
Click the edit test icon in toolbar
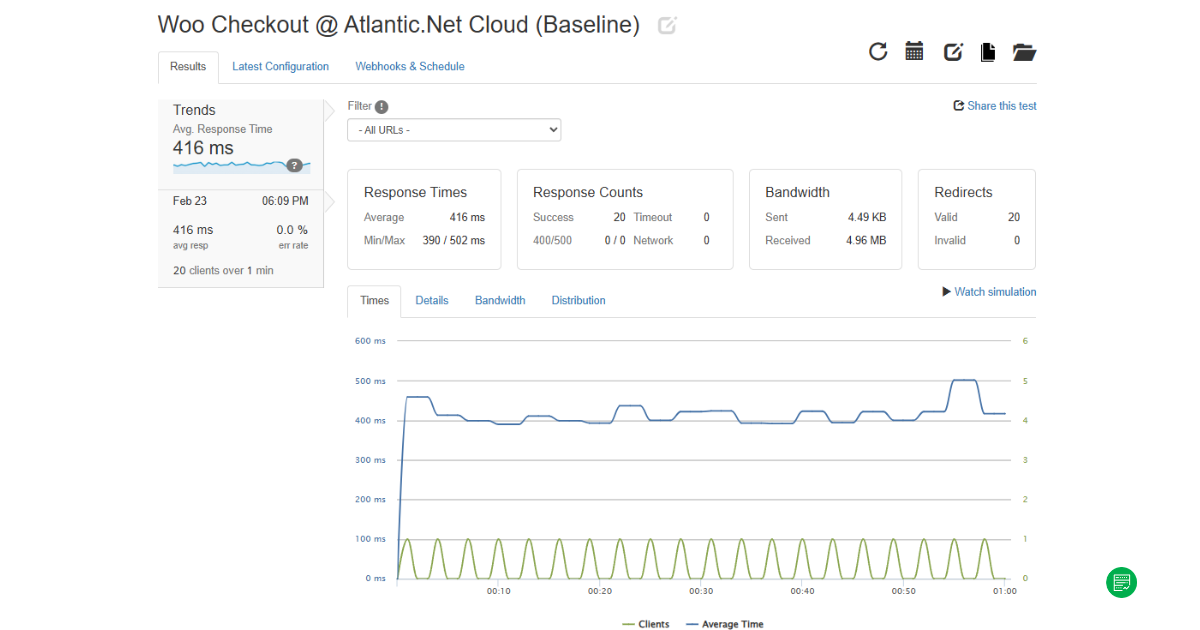[x=953, y=52]
